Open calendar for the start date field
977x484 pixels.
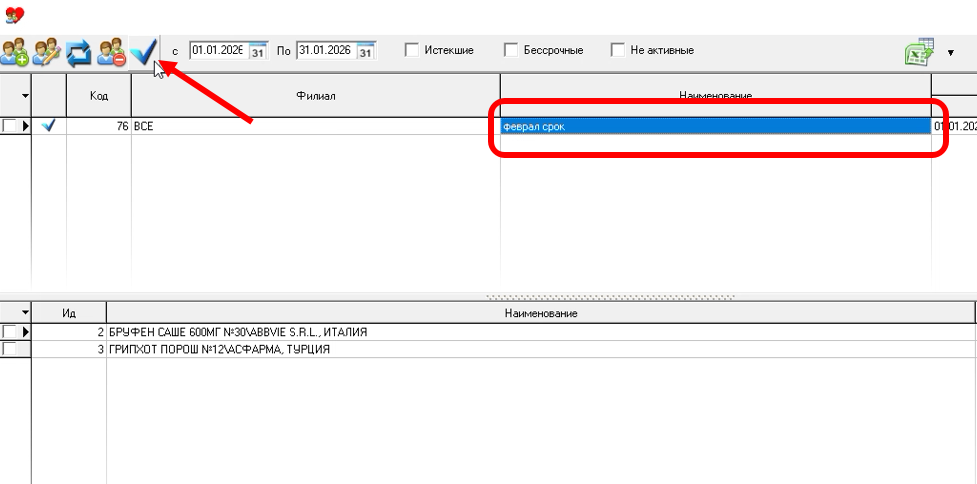(x=259, y=51)
